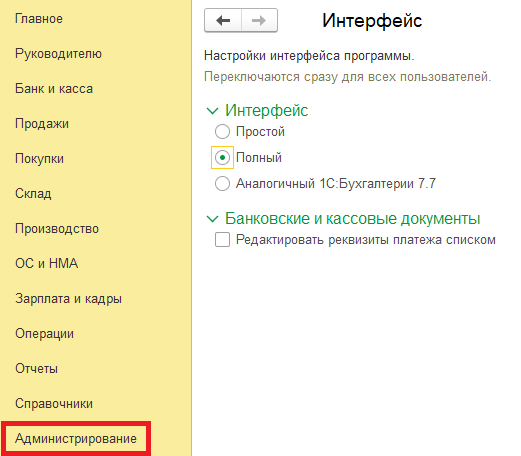Collapse Банковские и кассовые документы section

tap(212, 219)
